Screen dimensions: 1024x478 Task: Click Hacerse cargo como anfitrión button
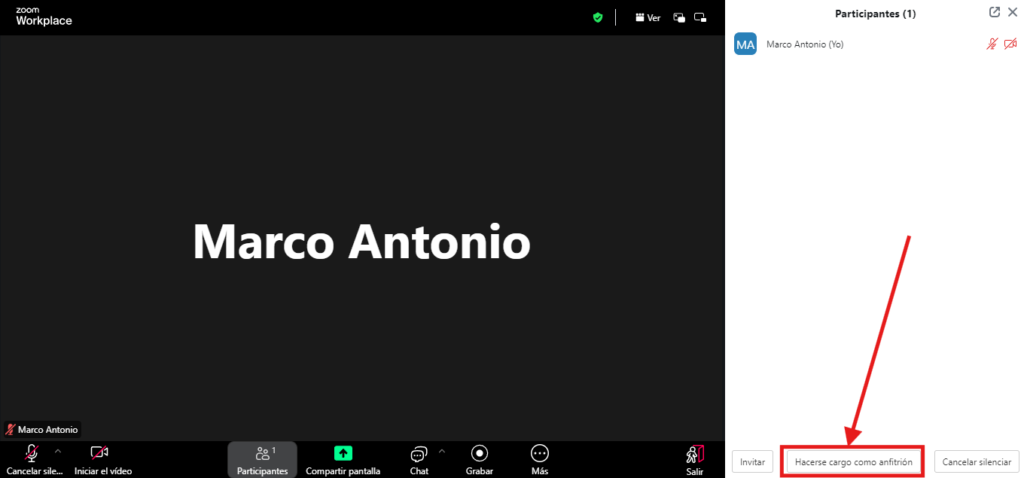[852, 462]
